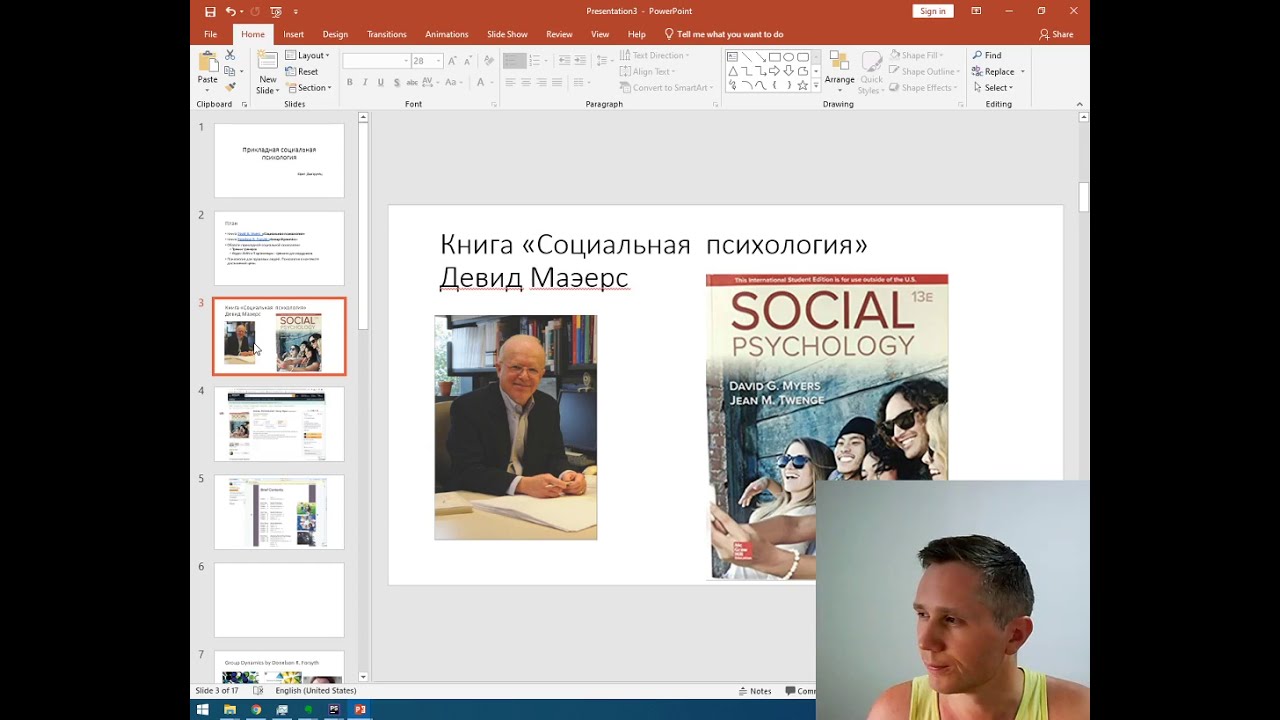
Task: Toggle bullets list
Action: tap(510, 61)
